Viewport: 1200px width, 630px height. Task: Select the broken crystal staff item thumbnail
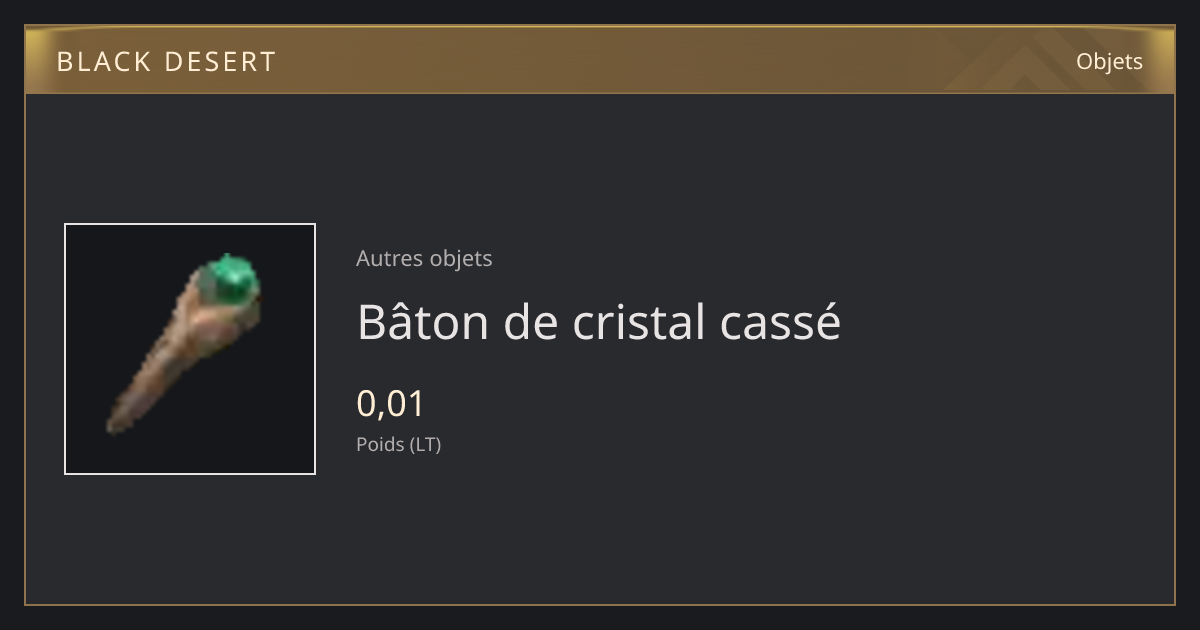190,349
